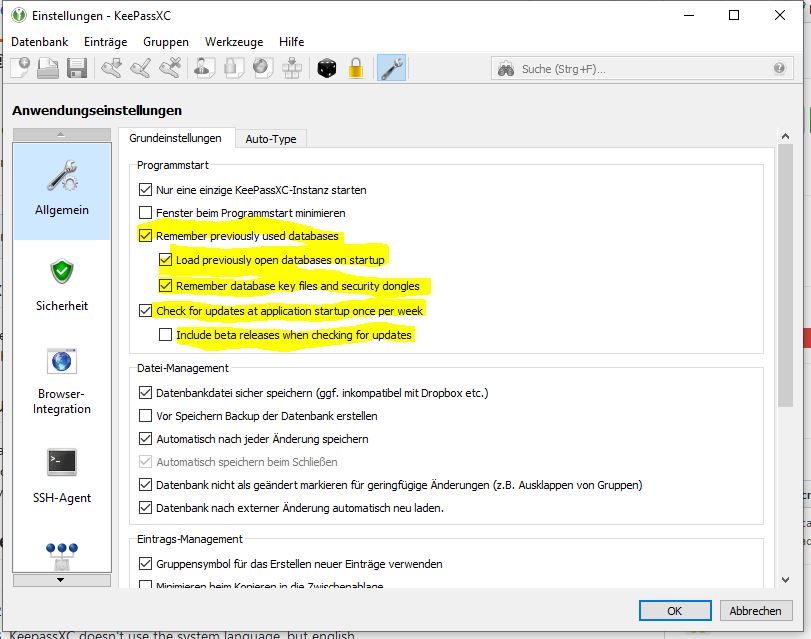Click the Copy Username toolbar icon
The image size is (811, 639).
click(204, 68)
